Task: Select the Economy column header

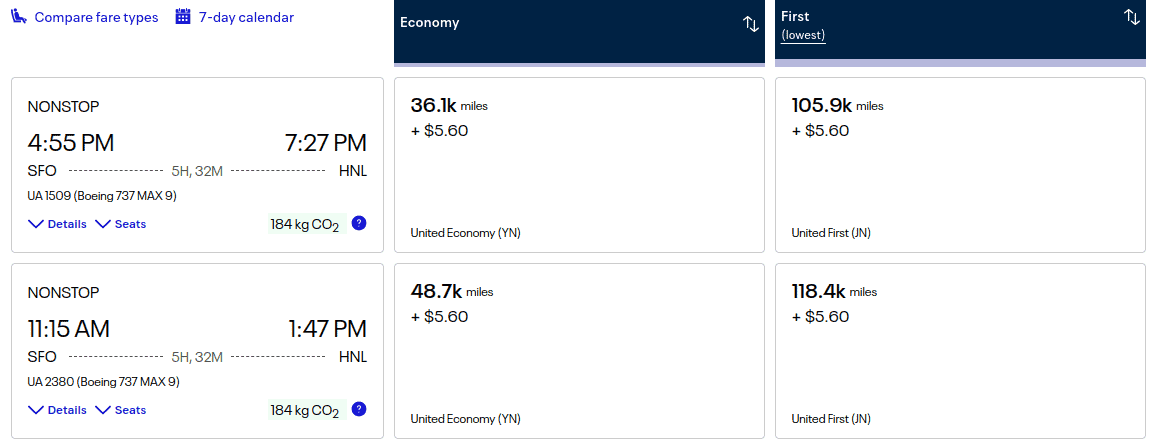Action: (x=579, y=32)
